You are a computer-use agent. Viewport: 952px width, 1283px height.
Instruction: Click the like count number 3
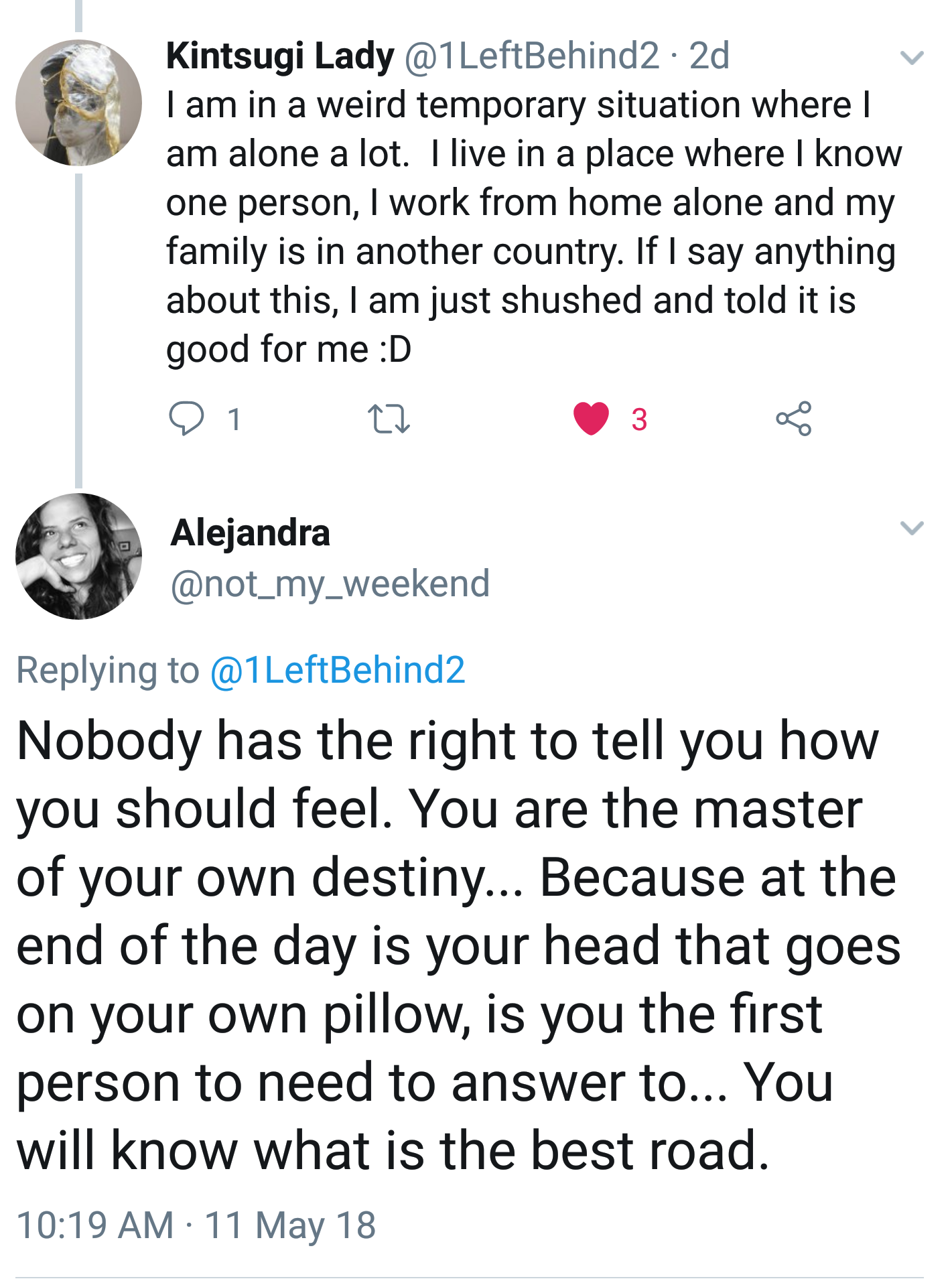coord(639,419)
